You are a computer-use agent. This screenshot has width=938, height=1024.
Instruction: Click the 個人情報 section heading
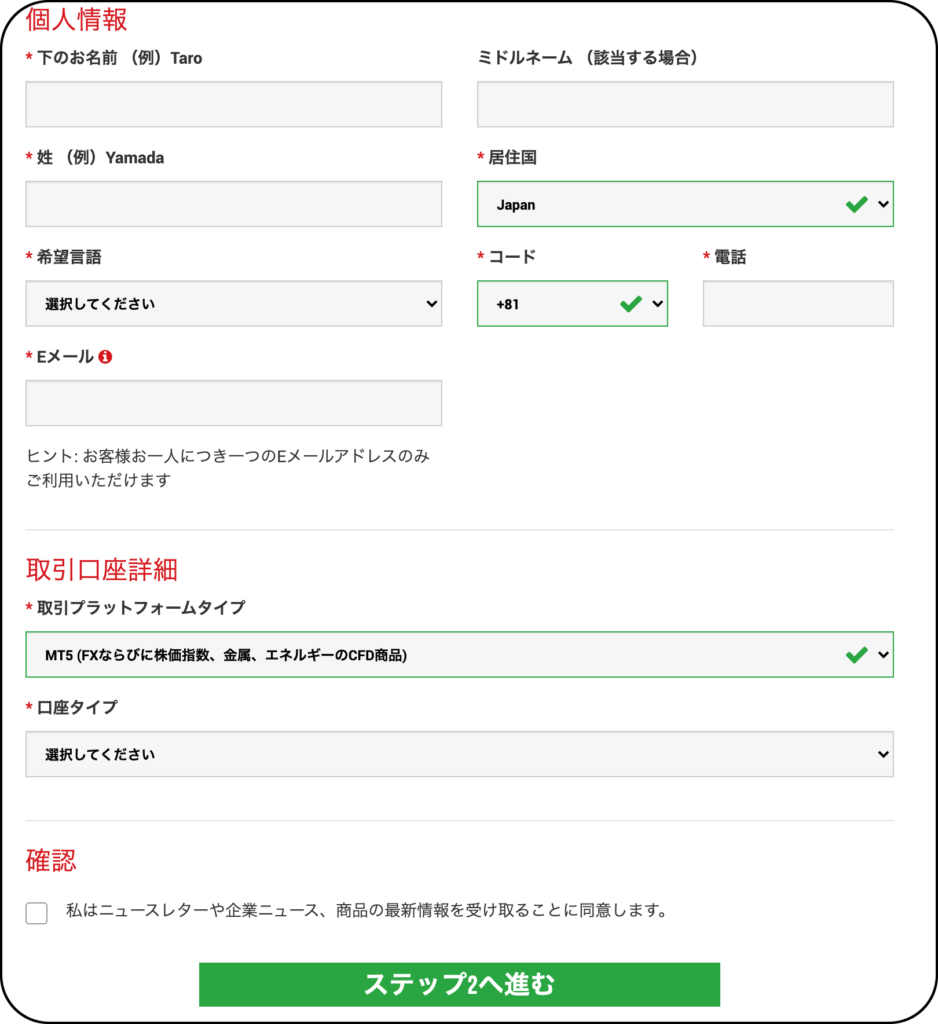coord(76,19)
